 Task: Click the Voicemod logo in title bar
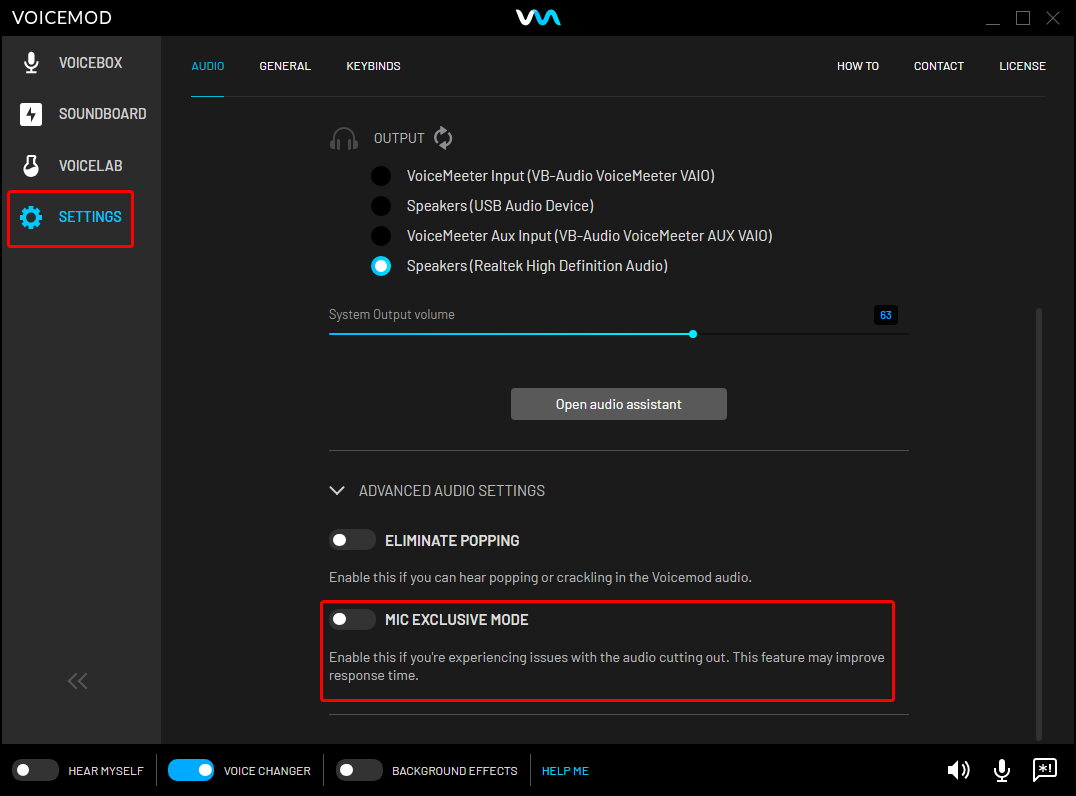538,17
